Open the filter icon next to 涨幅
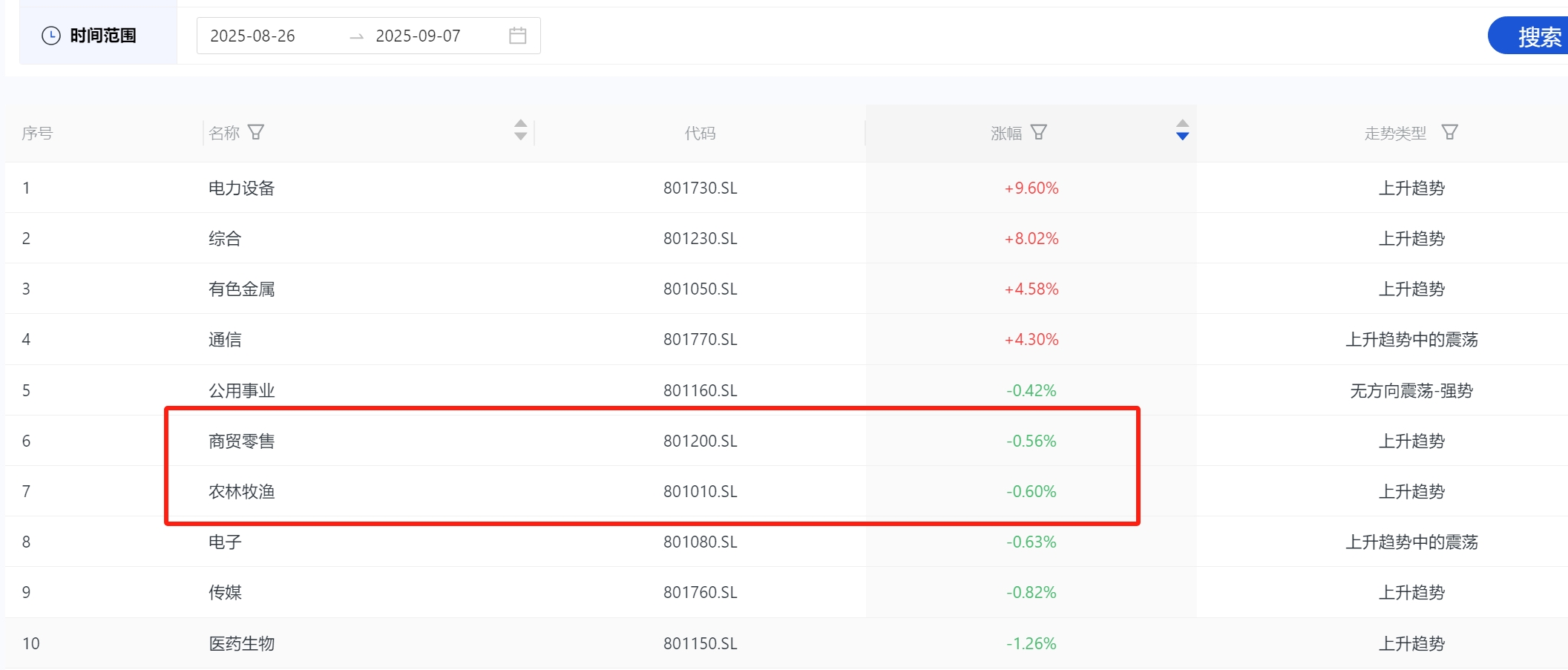 coord(1039,132)
